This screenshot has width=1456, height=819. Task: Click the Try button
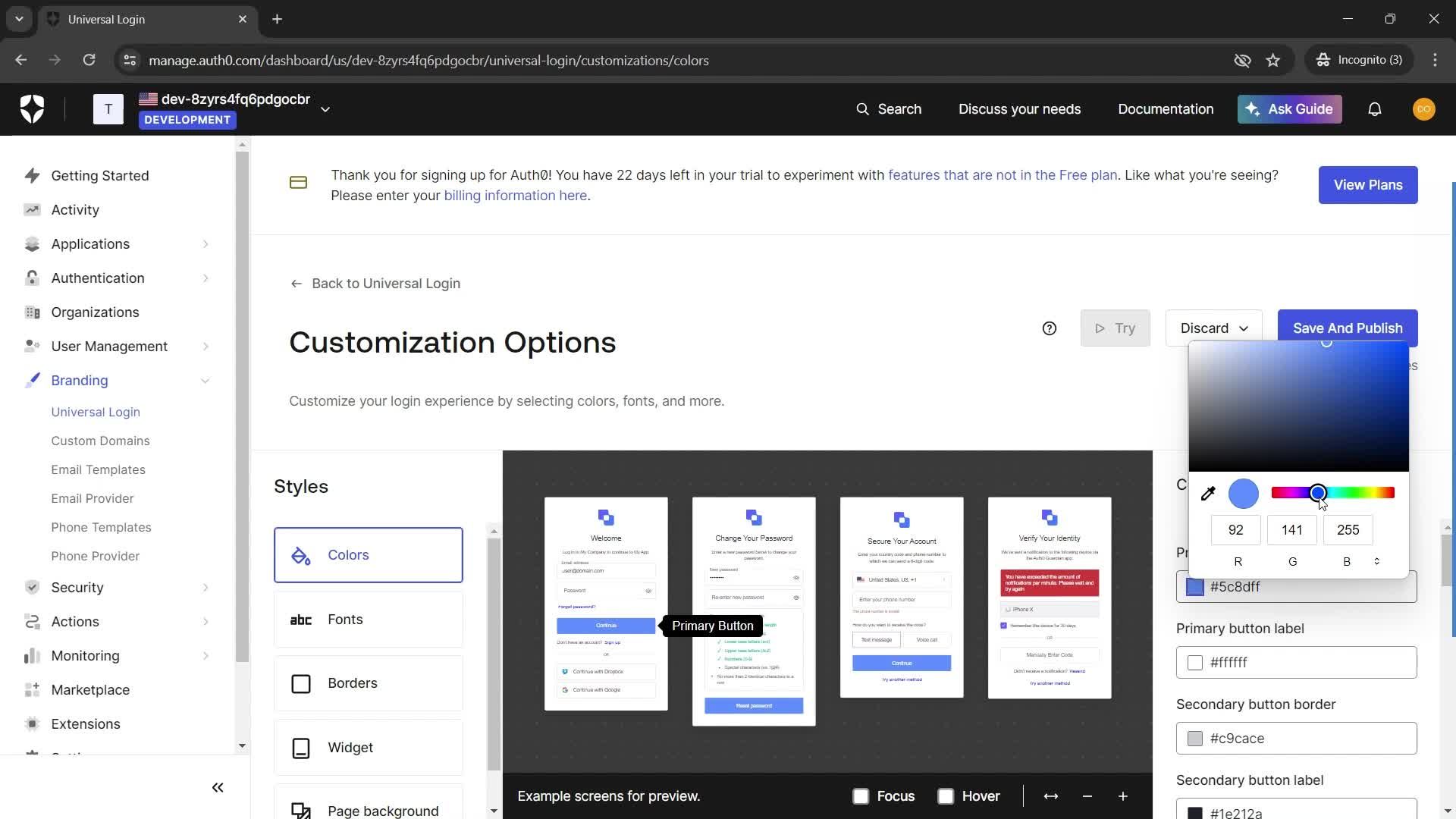point(1115,328)
